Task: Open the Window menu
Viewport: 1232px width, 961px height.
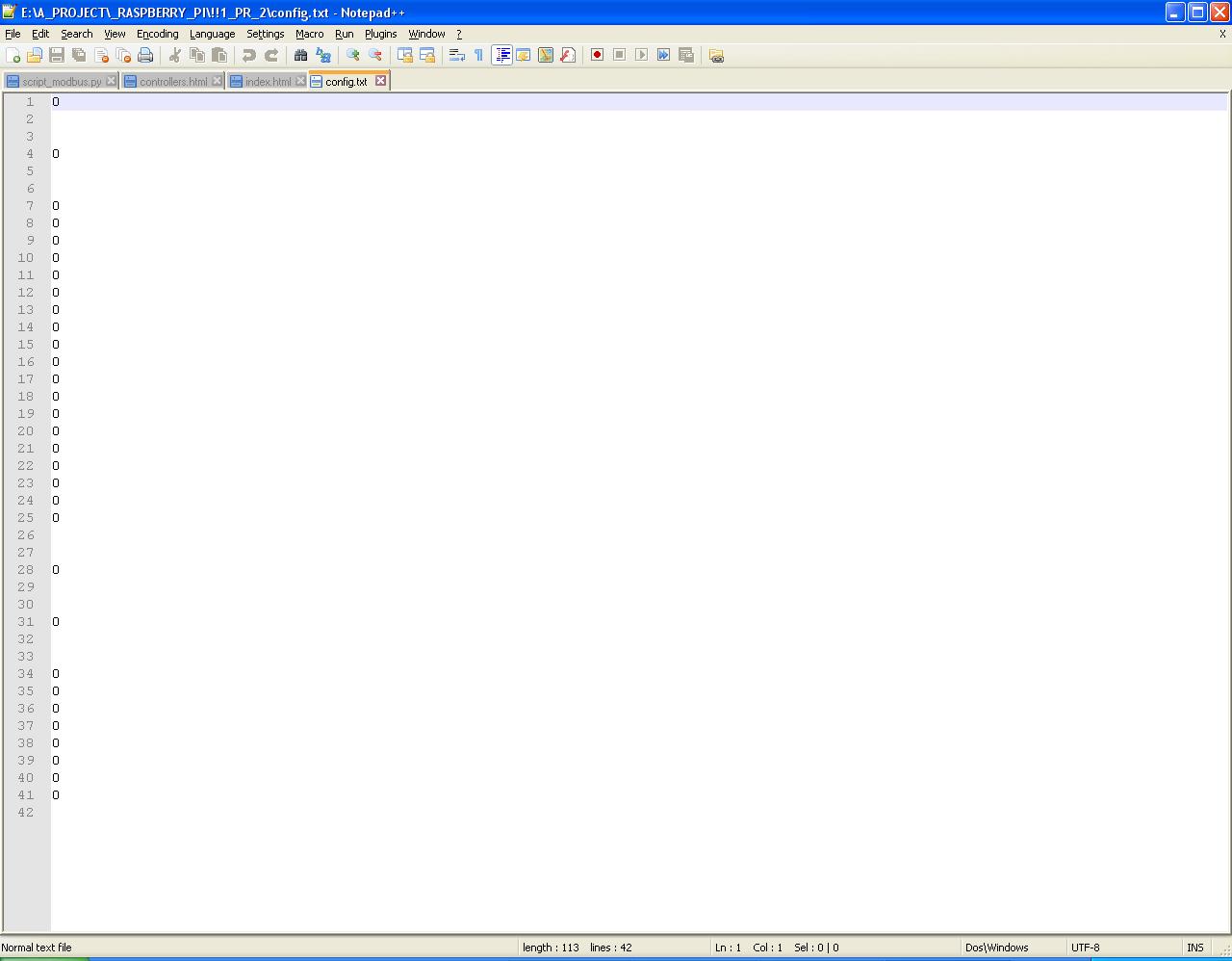Action: 427,34
